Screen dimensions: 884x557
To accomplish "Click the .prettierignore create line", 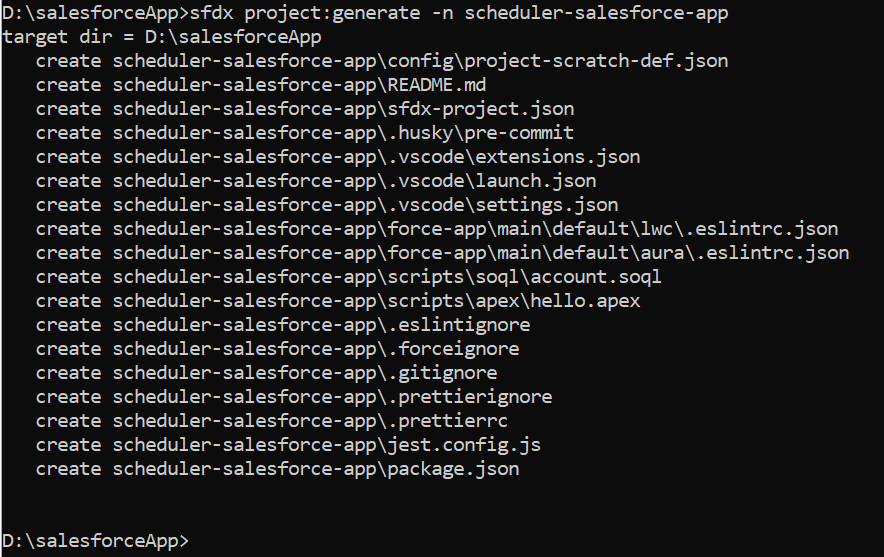I will [294, 397].
